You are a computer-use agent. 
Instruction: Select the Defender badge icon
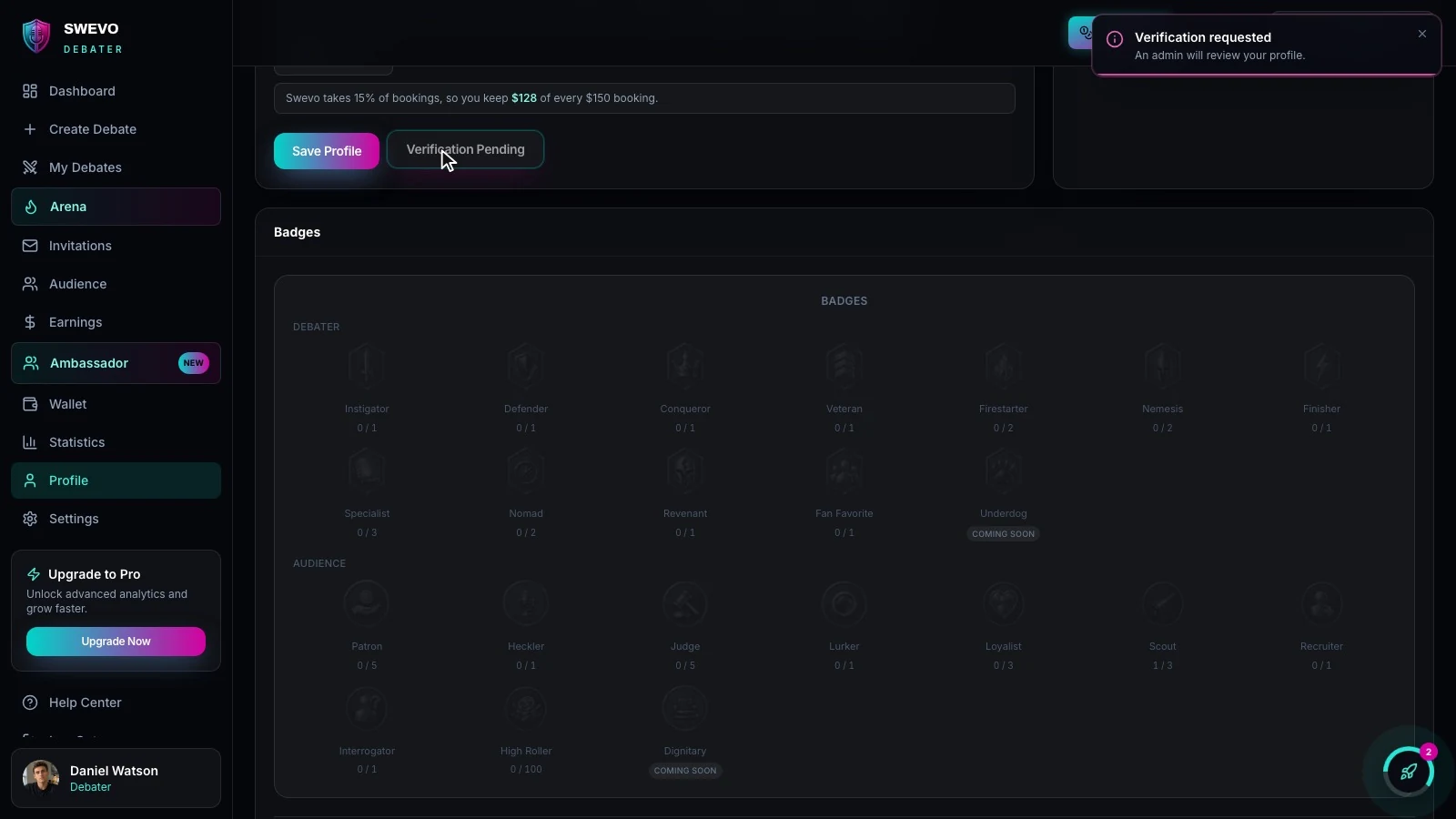click(x=526, y=367)
